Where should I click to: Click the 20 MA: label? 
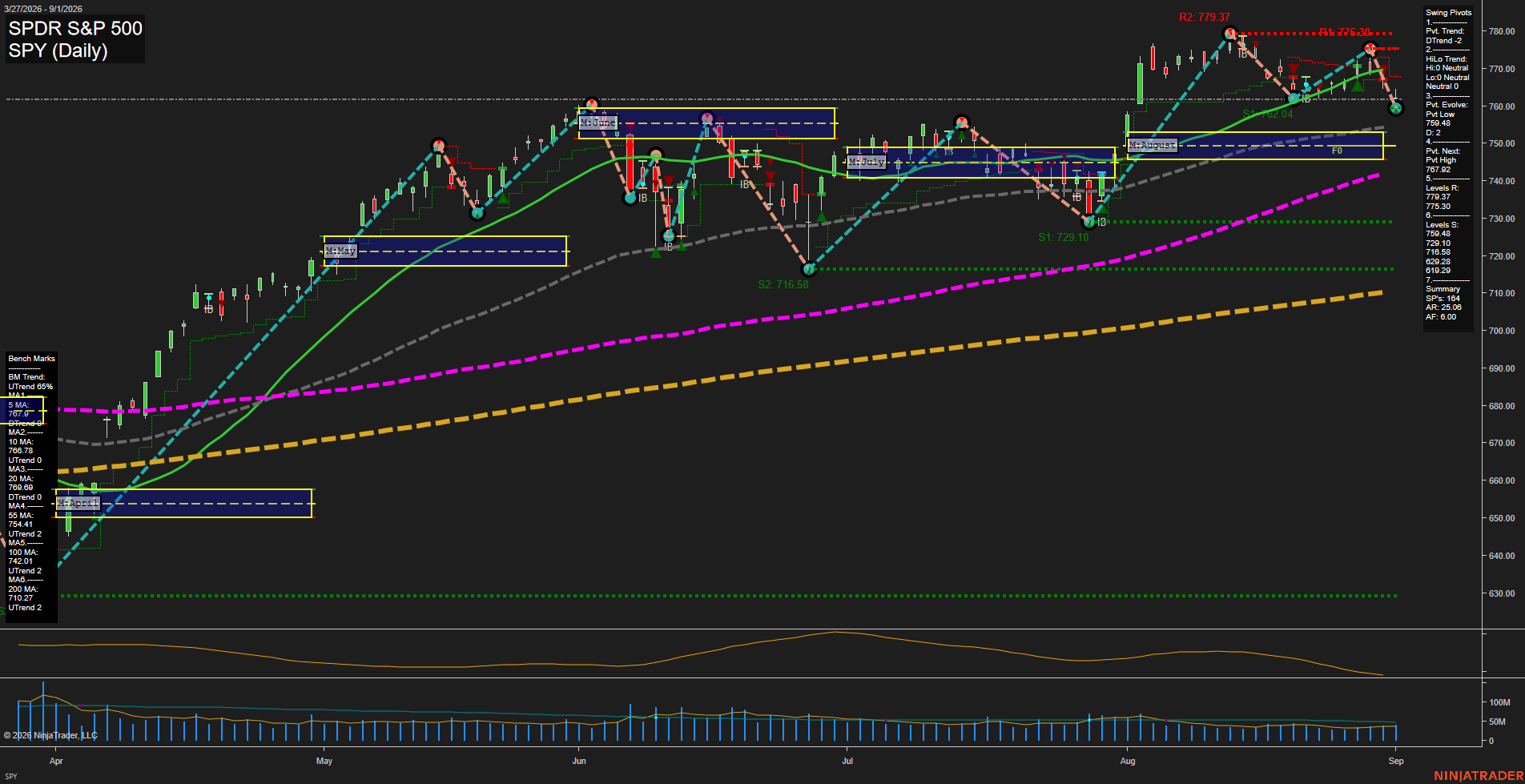21,479
